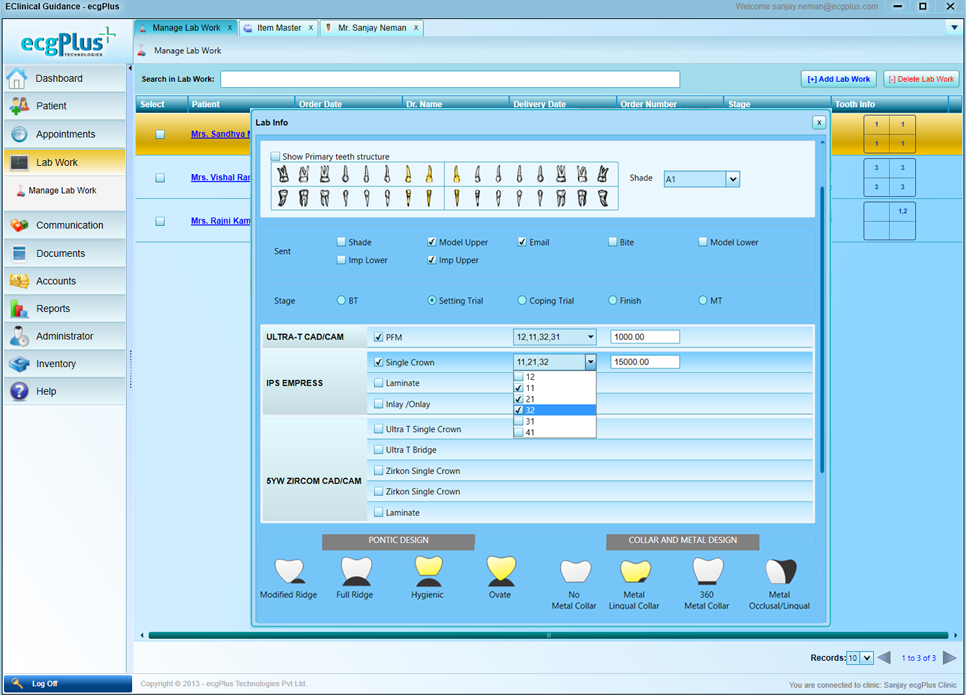
Task: Click the Search in Lab Work field
Action: [450, 79]
